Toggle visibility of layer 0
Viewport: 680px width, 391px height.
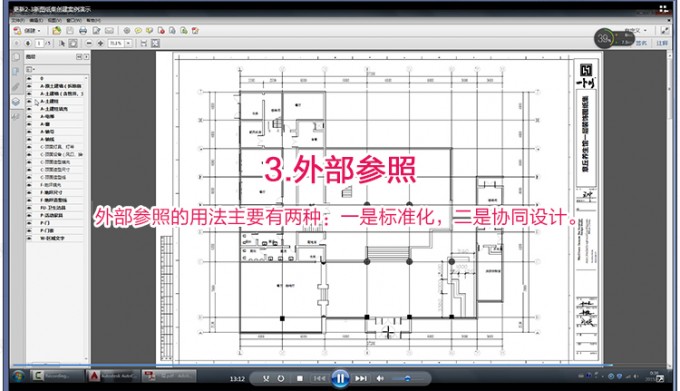click(29, 78)
